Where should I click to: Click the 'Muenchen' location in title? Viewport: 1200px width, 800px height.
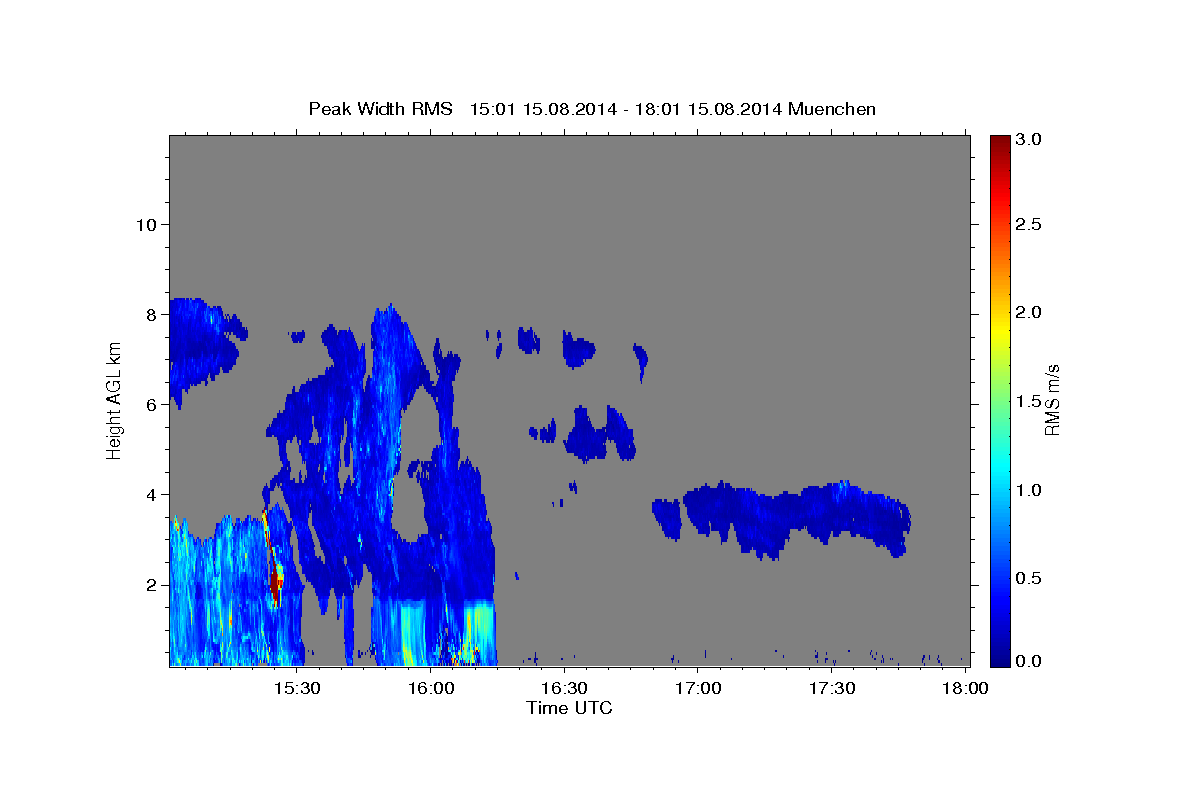(x=832, y=108)
